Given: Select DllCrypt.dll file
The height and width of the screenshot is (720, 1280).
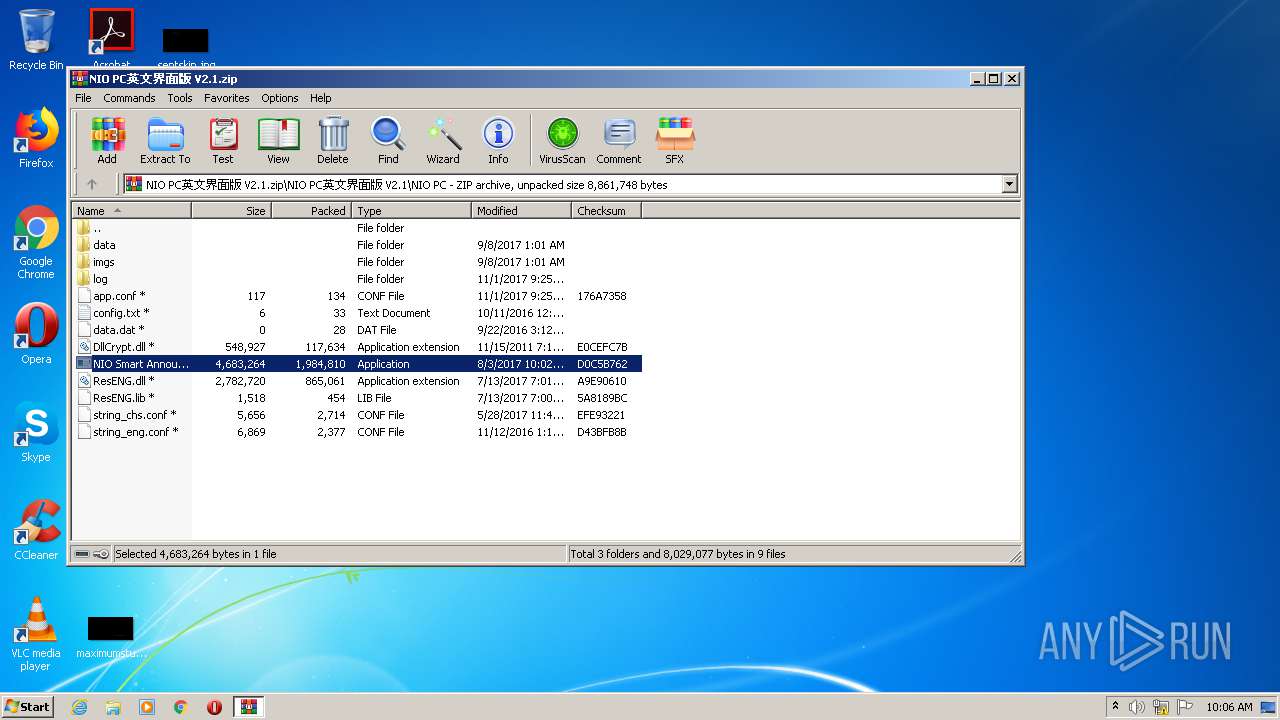Looking at the screenshot, I should tap(357, 347).
